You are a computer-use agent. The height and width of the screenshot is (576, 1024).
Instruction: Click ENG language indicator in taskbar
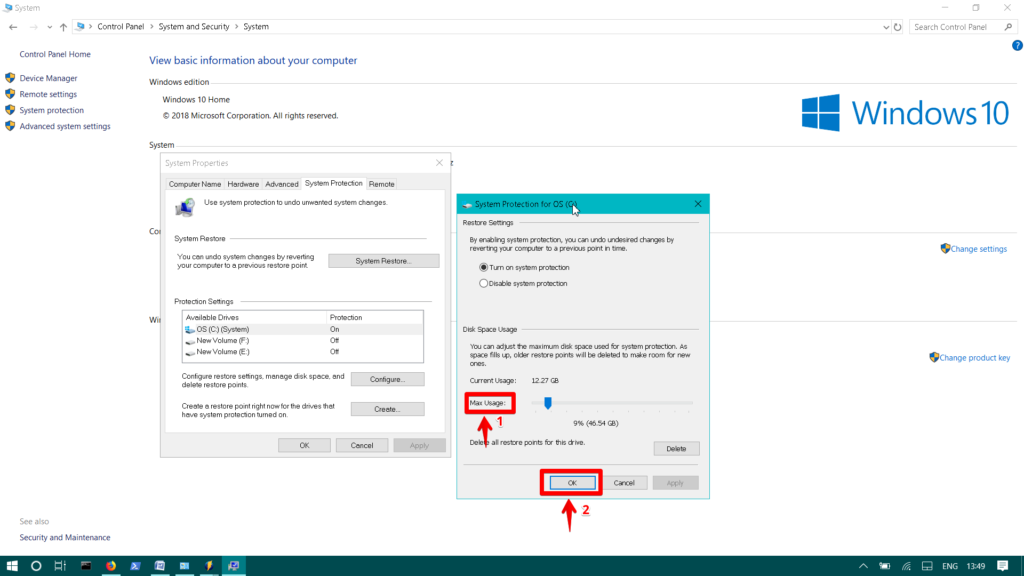(x=950, y=566)
